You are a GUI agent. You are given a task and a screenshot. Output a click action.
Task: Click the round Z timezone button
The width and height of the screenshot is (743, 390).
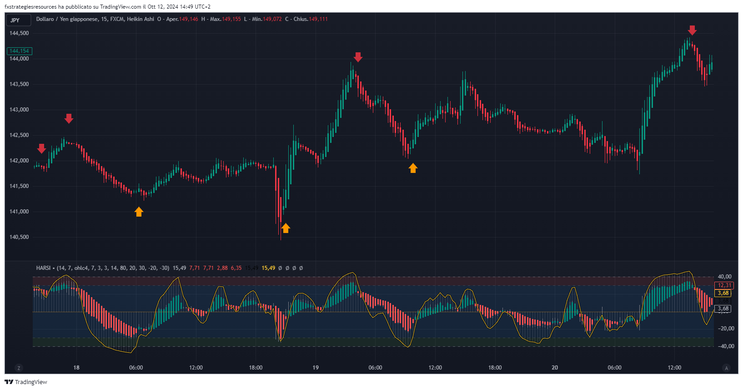point(18,368)
